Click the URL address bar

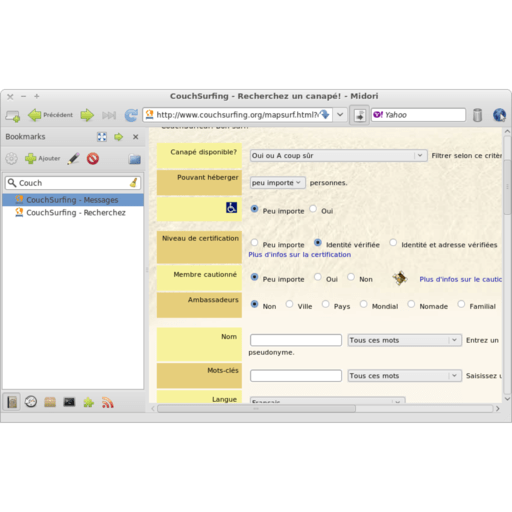[237, 115]
